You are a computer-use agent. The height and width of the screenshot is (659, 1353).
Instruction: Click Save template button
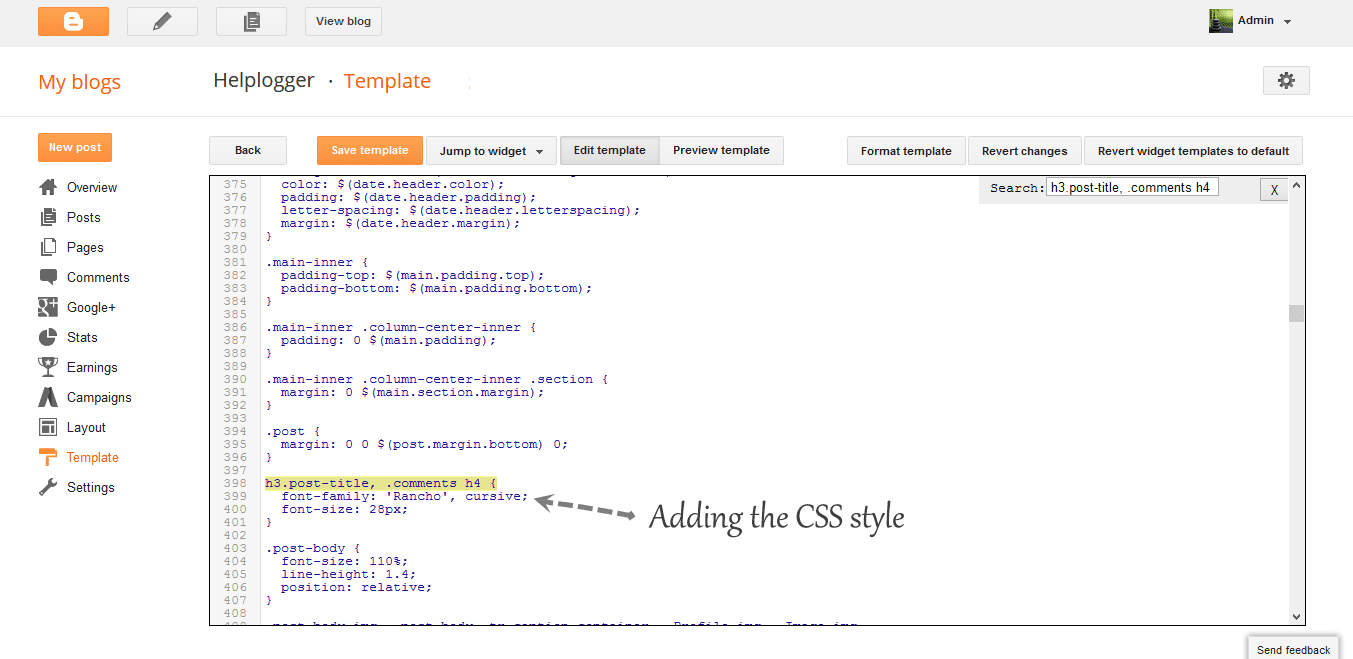[370, 150]
